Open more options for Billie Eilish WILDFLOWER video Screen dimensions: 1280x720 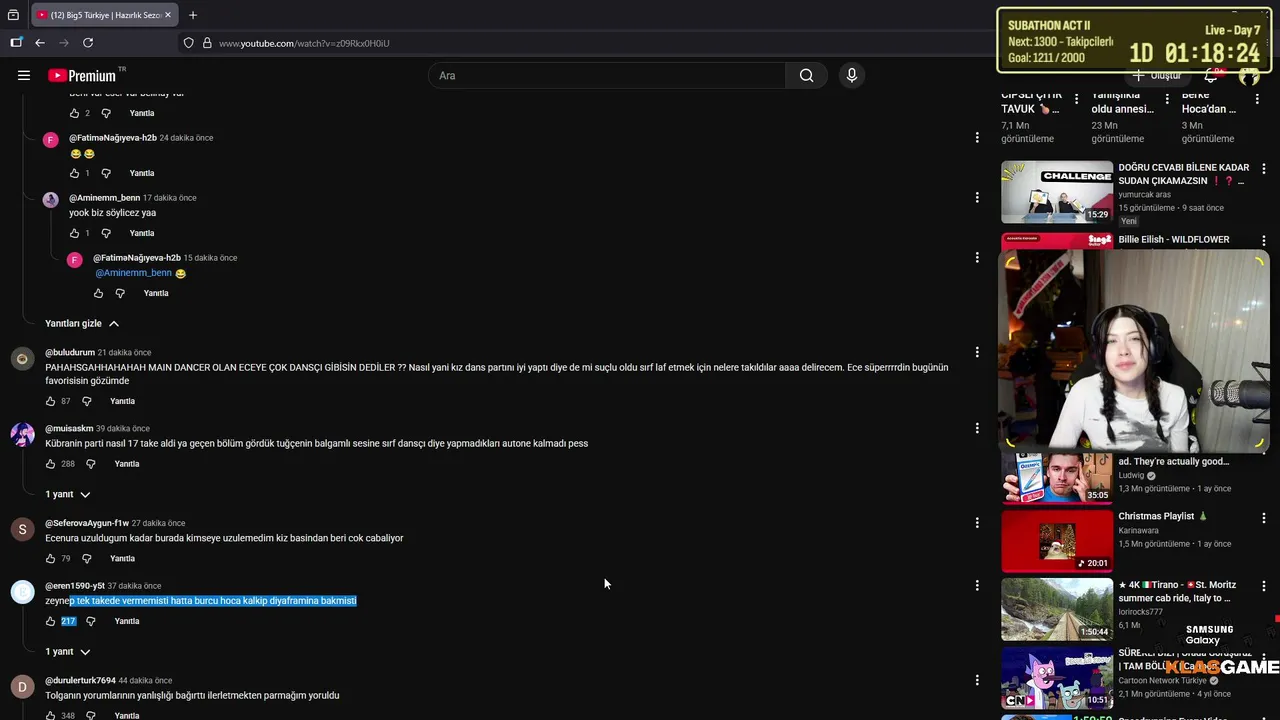[x=1264, y=241]
